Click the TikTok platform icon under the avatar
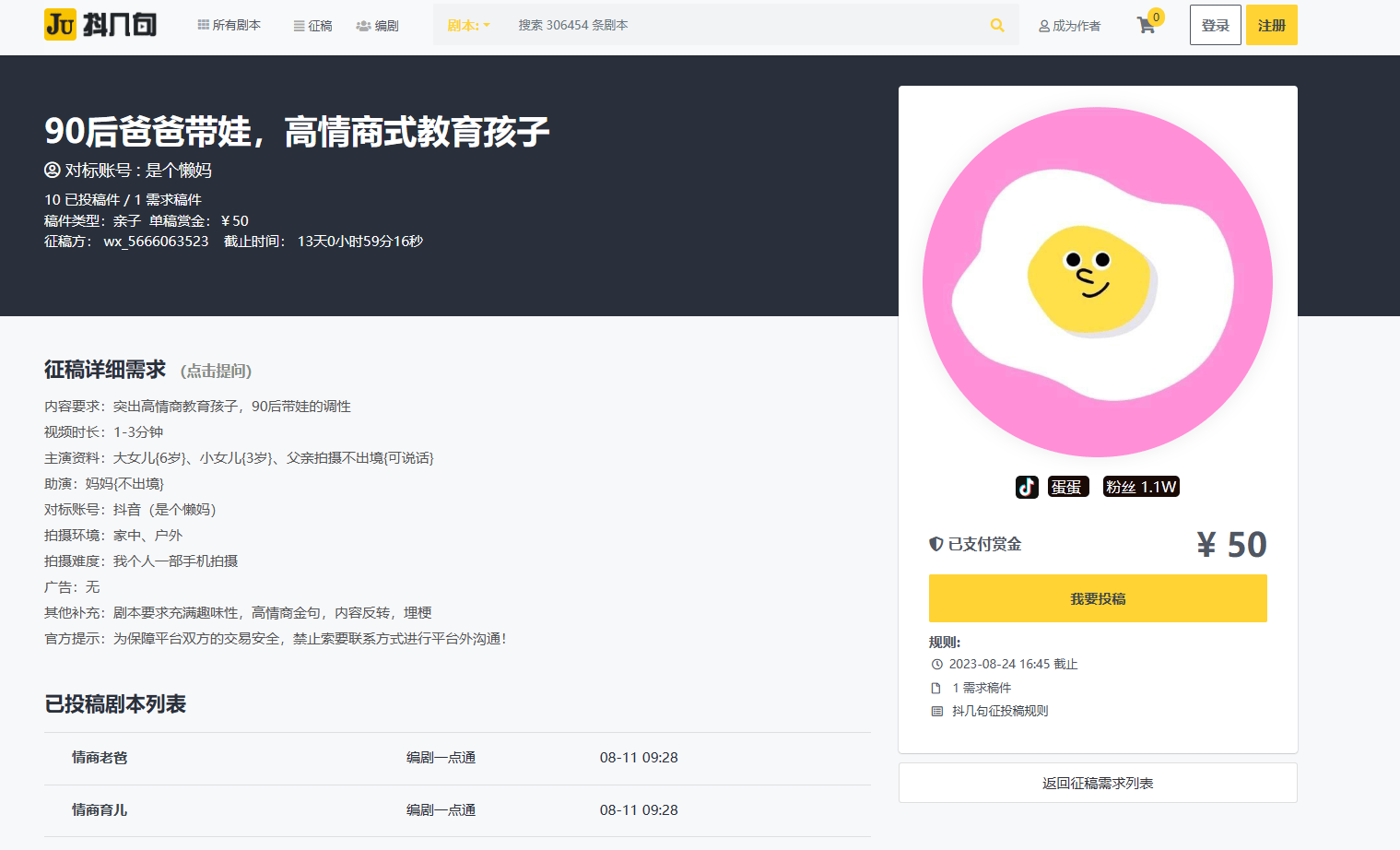 click(1027, 487)
